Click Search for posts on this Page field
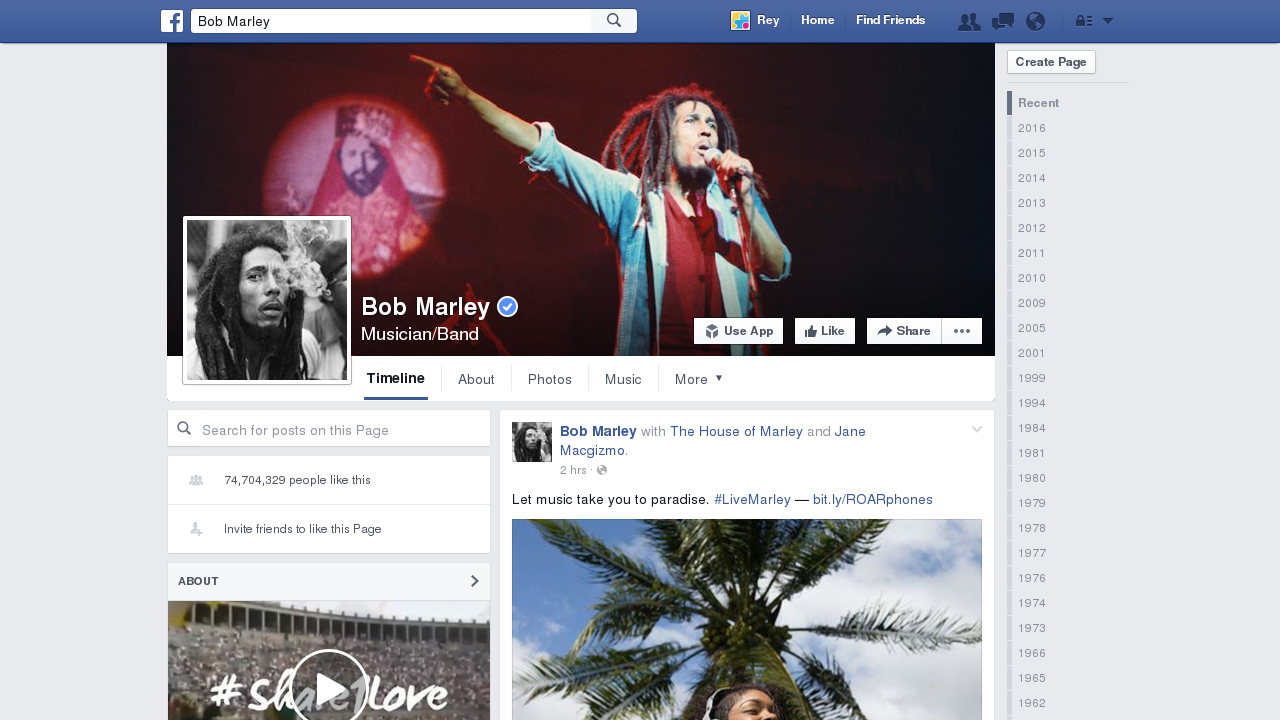Screen dimensions: 1280x720 tap(329, 429)
